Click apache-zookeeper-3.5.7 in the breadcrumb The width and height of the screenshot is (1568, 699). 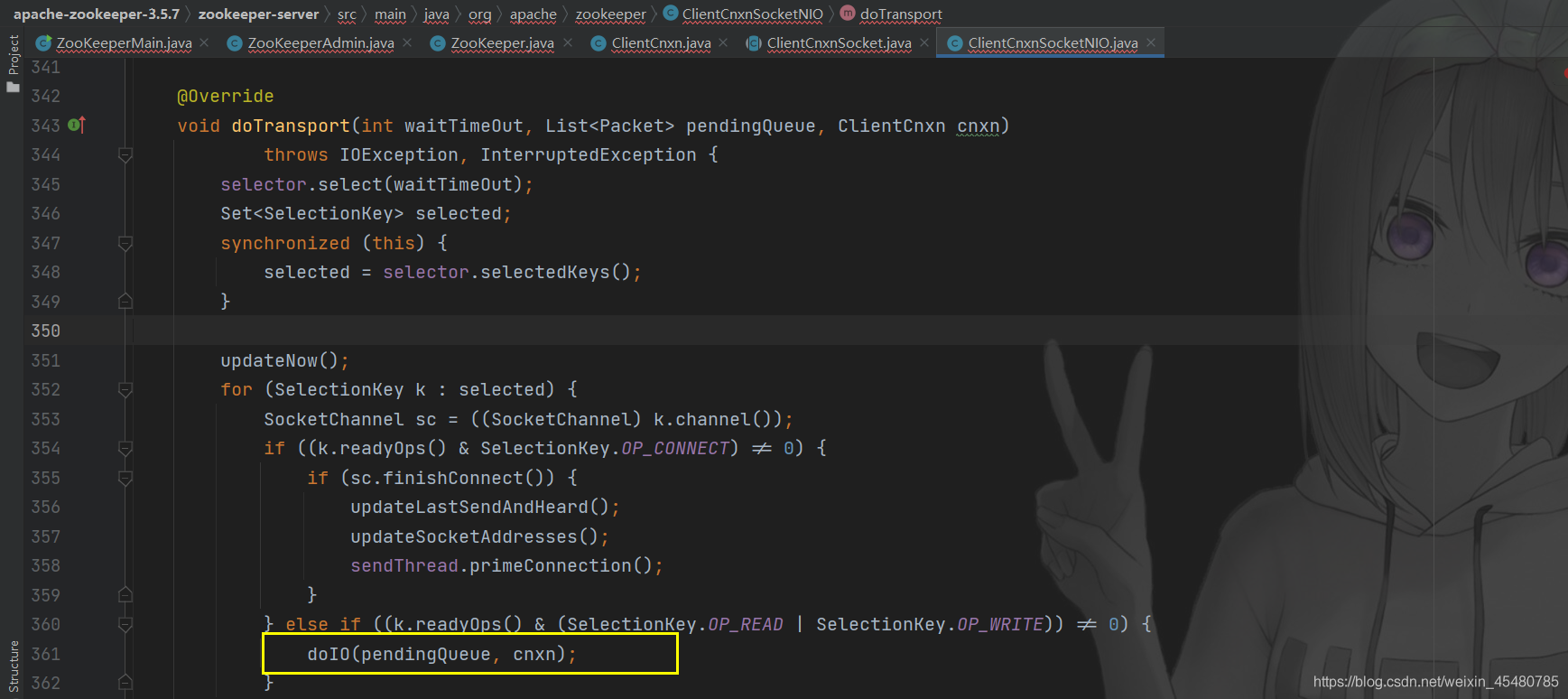pos(96,14)
